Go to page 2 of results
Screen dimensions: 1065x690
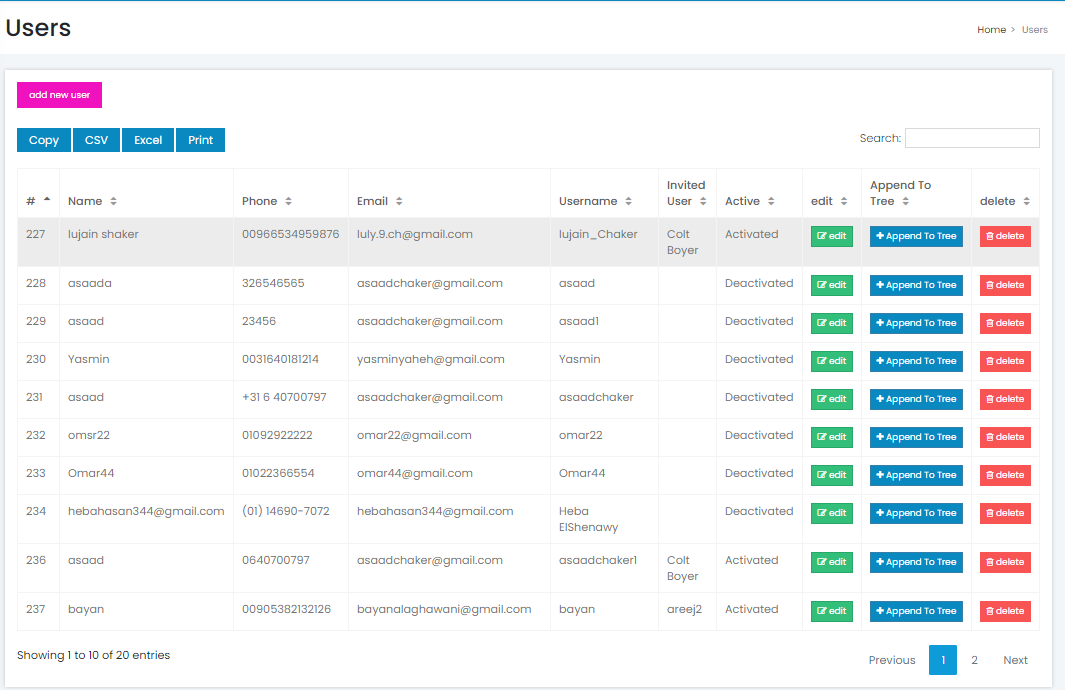click(974, 660)
